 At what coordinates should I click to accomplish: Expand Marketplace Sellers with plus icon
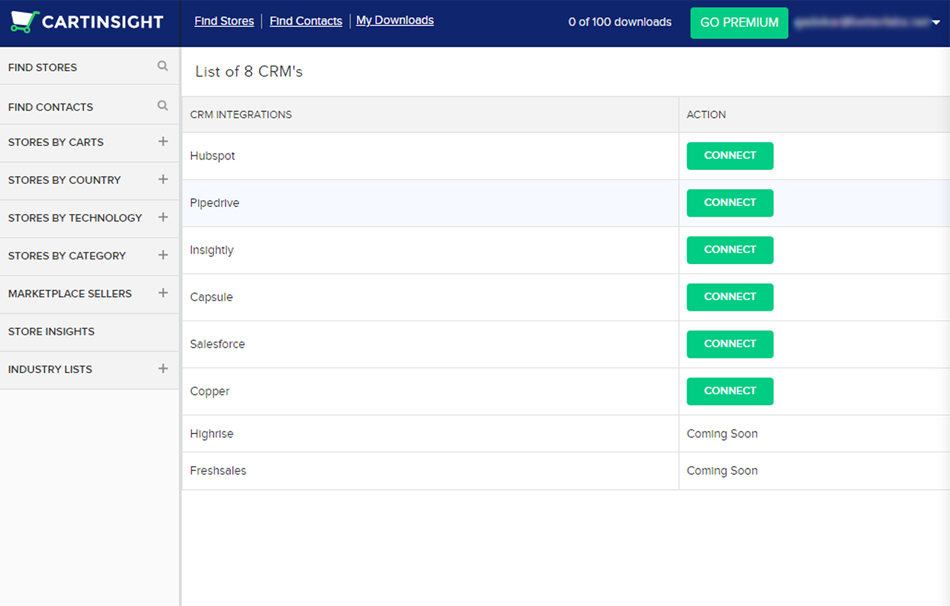(163, 293)
